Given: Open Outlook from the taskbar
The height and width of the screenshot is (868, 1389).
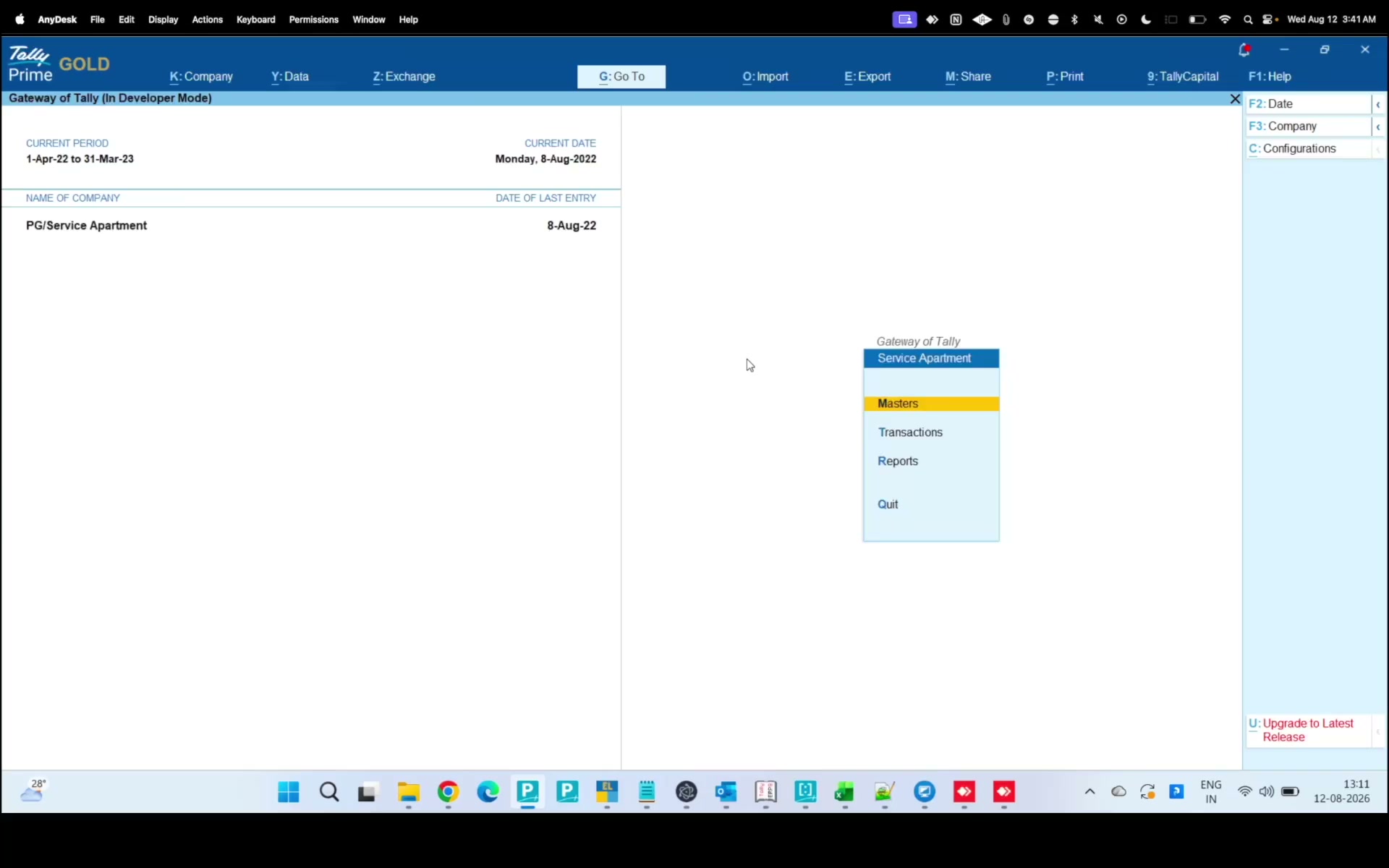Looking at the screenshot, I should click(726, 792).
